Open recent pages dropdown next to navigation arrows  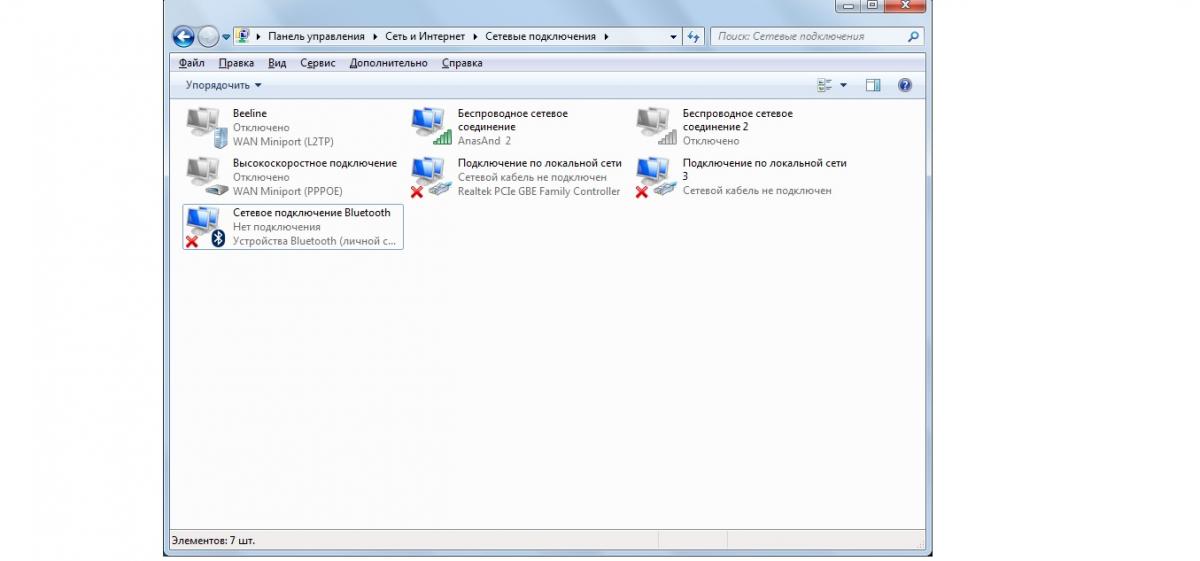click(x=227, y=37)
